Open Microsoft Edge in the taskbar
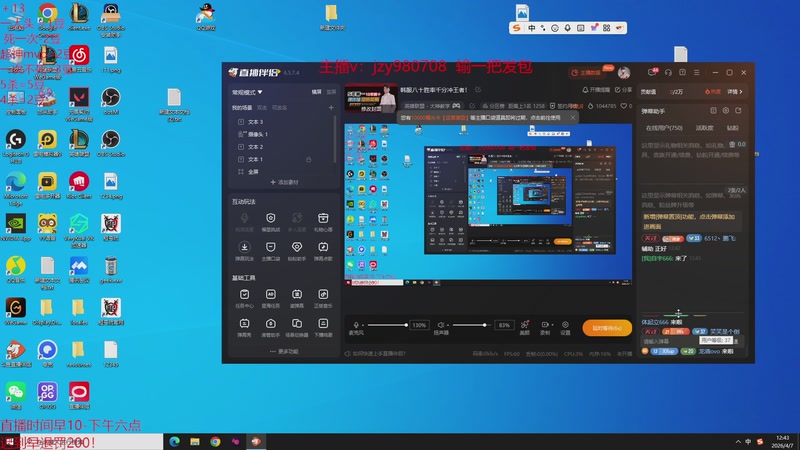The width and height of the screenshot is (800, 450). (x=174, y=441)
